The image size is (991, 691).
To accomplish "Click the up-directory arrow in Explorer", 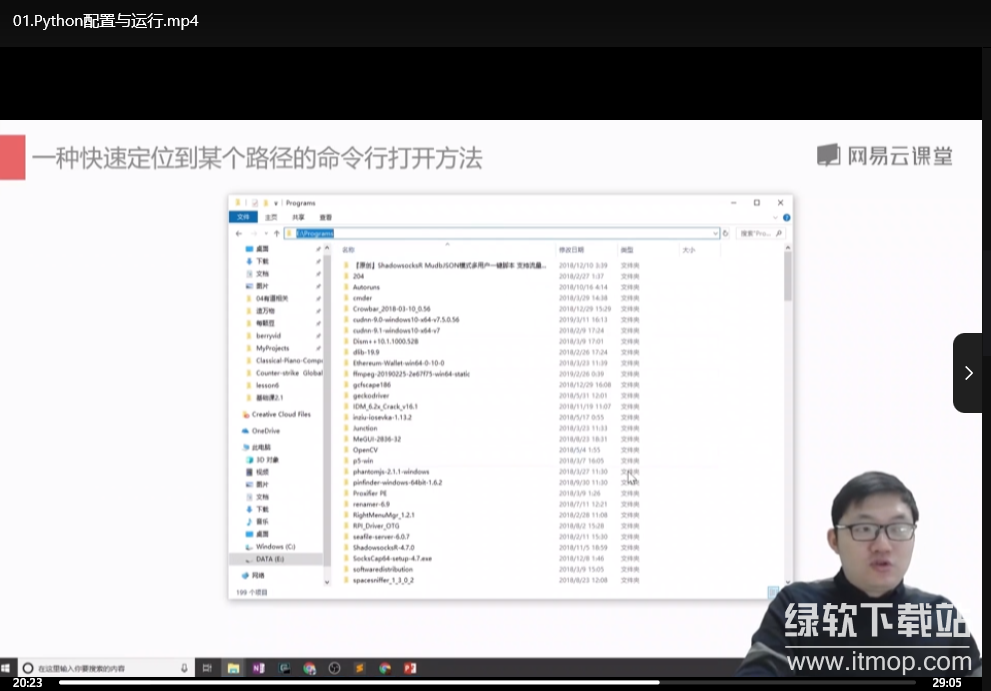I will [x=277, y=233].
